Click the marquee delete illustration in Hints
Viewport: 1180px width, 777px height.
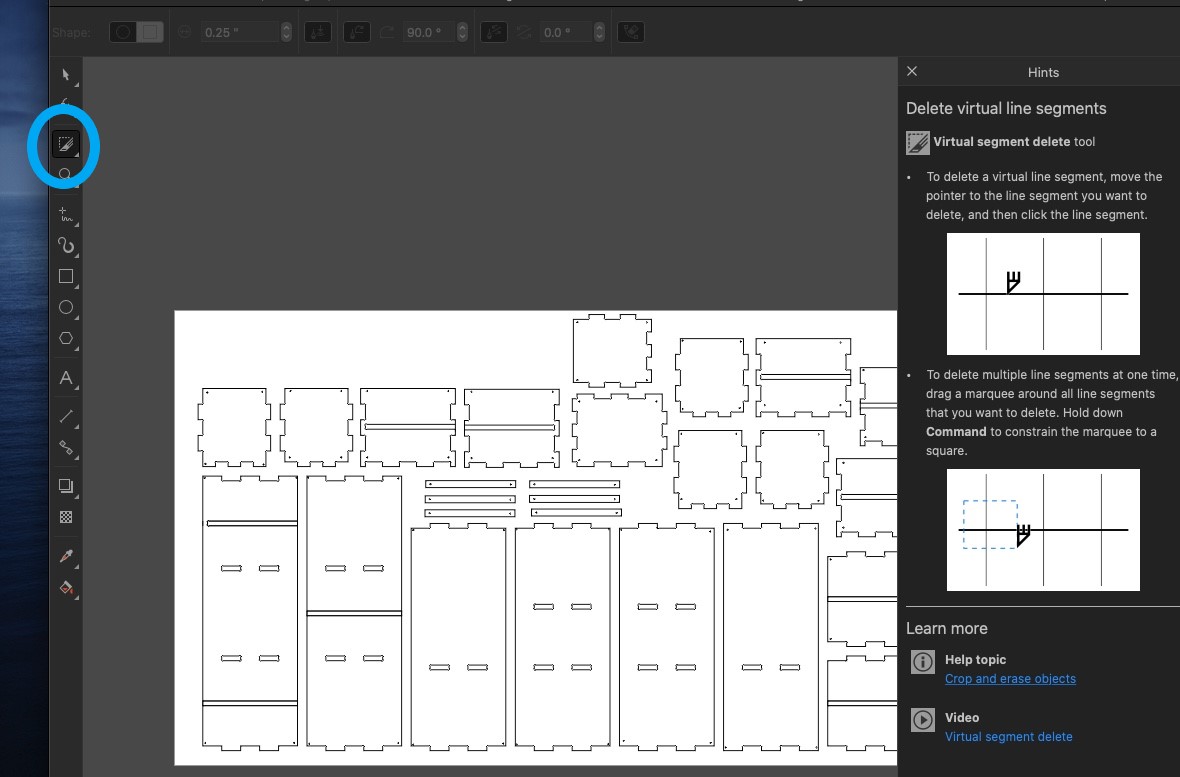click(1043, 530)
